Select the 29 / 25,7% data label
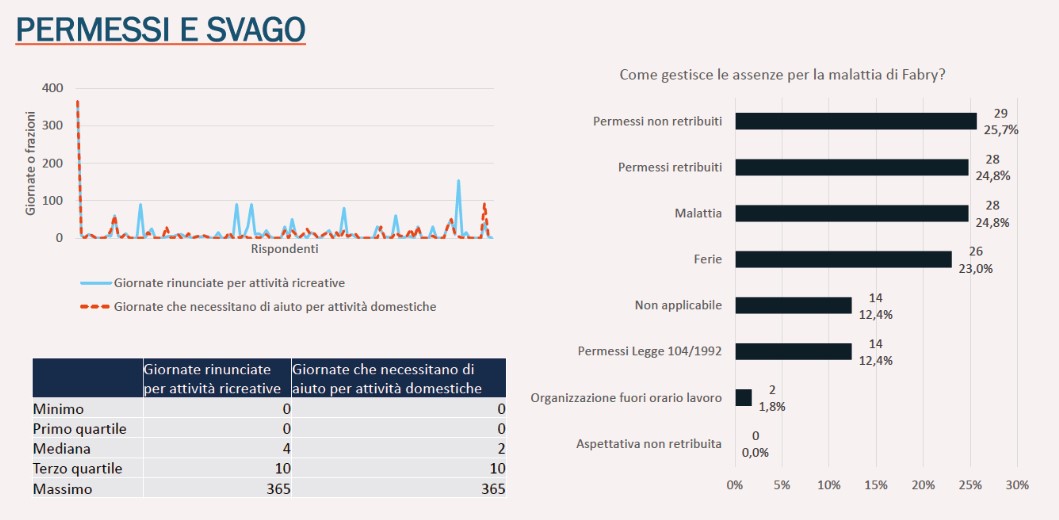Image resolution: width=1059 pixels, height=520 pixels. click(1001, 122)
